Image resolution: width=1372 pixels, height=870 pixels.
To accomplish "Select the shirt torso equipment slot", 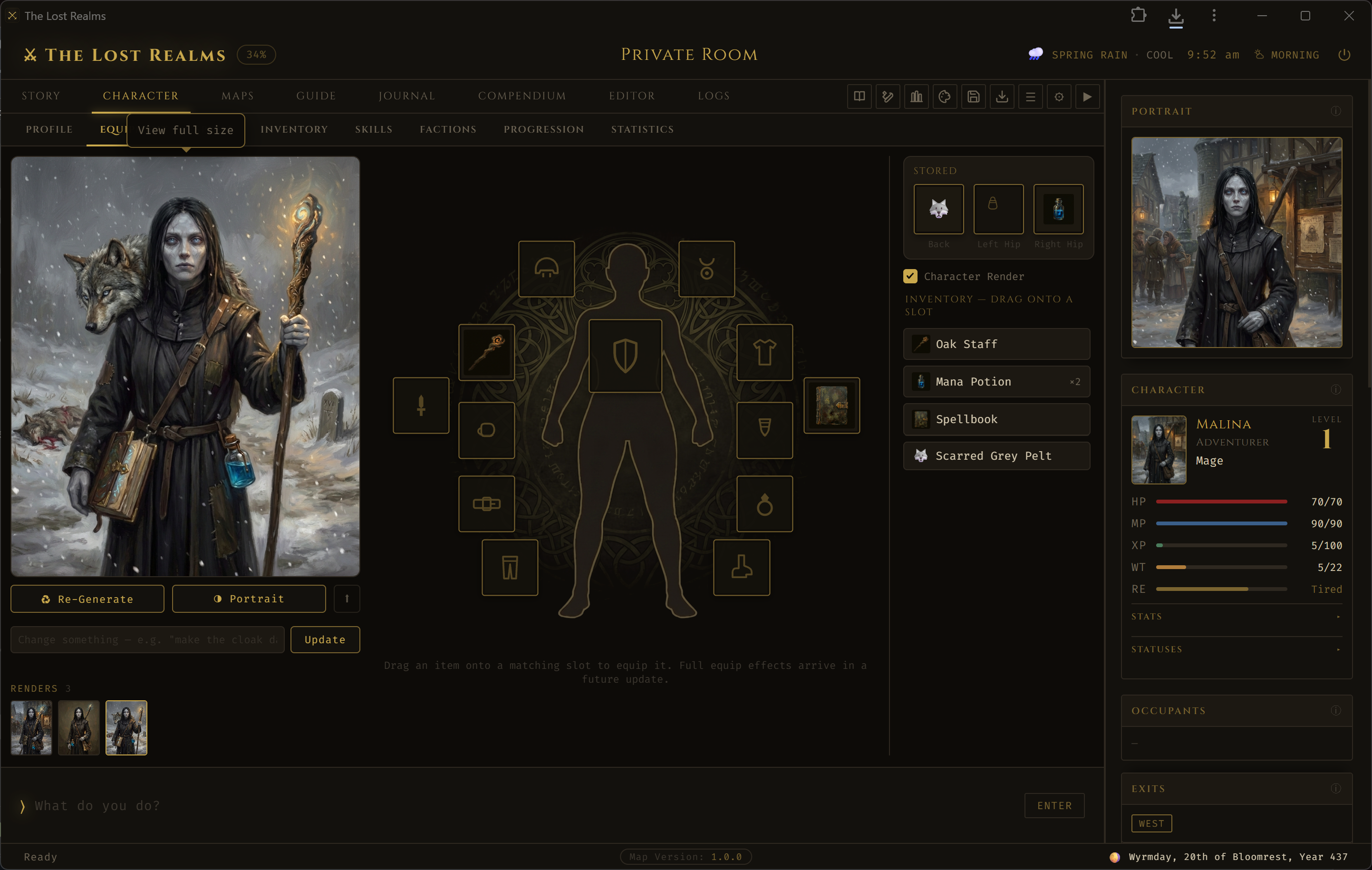I will tap(764, 352).
